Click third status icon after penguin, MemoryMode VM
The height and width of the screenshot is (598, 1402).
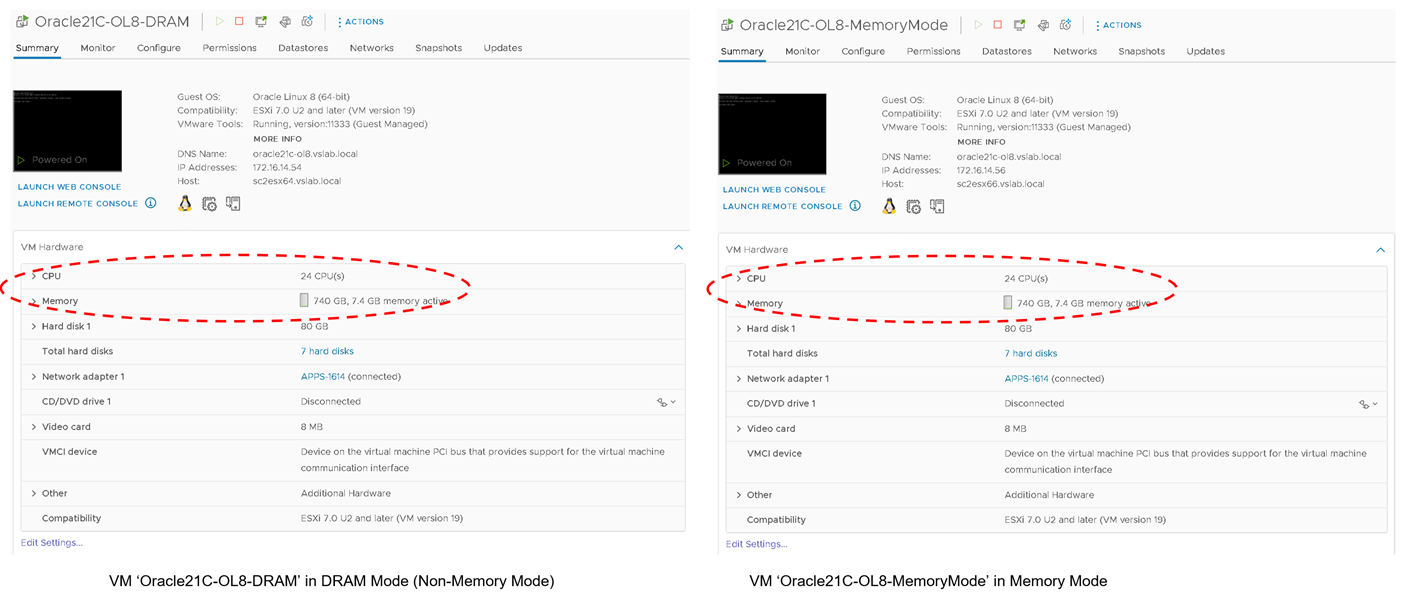[x=937, y=207]
